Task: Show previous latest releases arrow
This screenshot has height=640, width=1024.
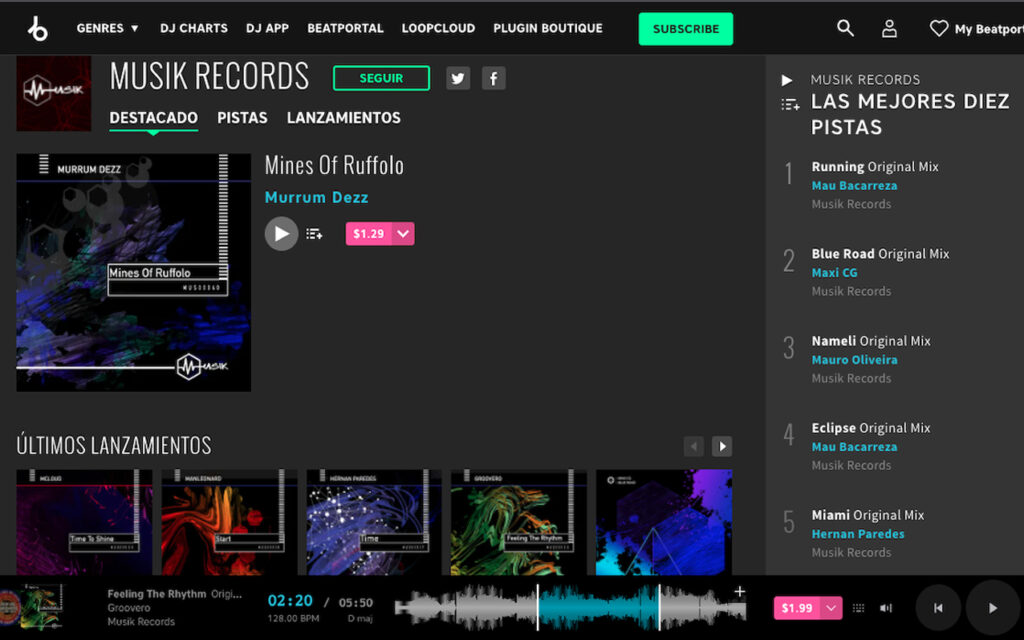Action: click(x=694, y=446)
